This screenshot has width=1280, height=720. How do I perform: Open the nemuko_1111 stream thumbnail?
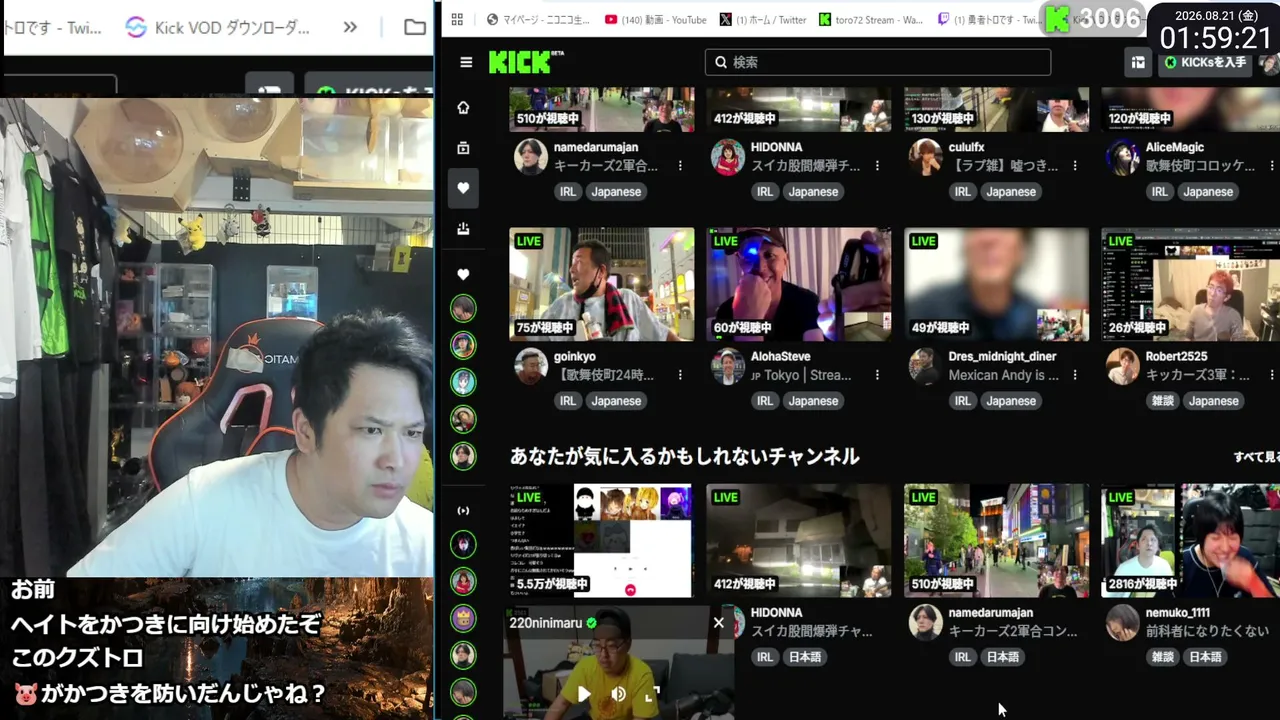coord(1190,541)
